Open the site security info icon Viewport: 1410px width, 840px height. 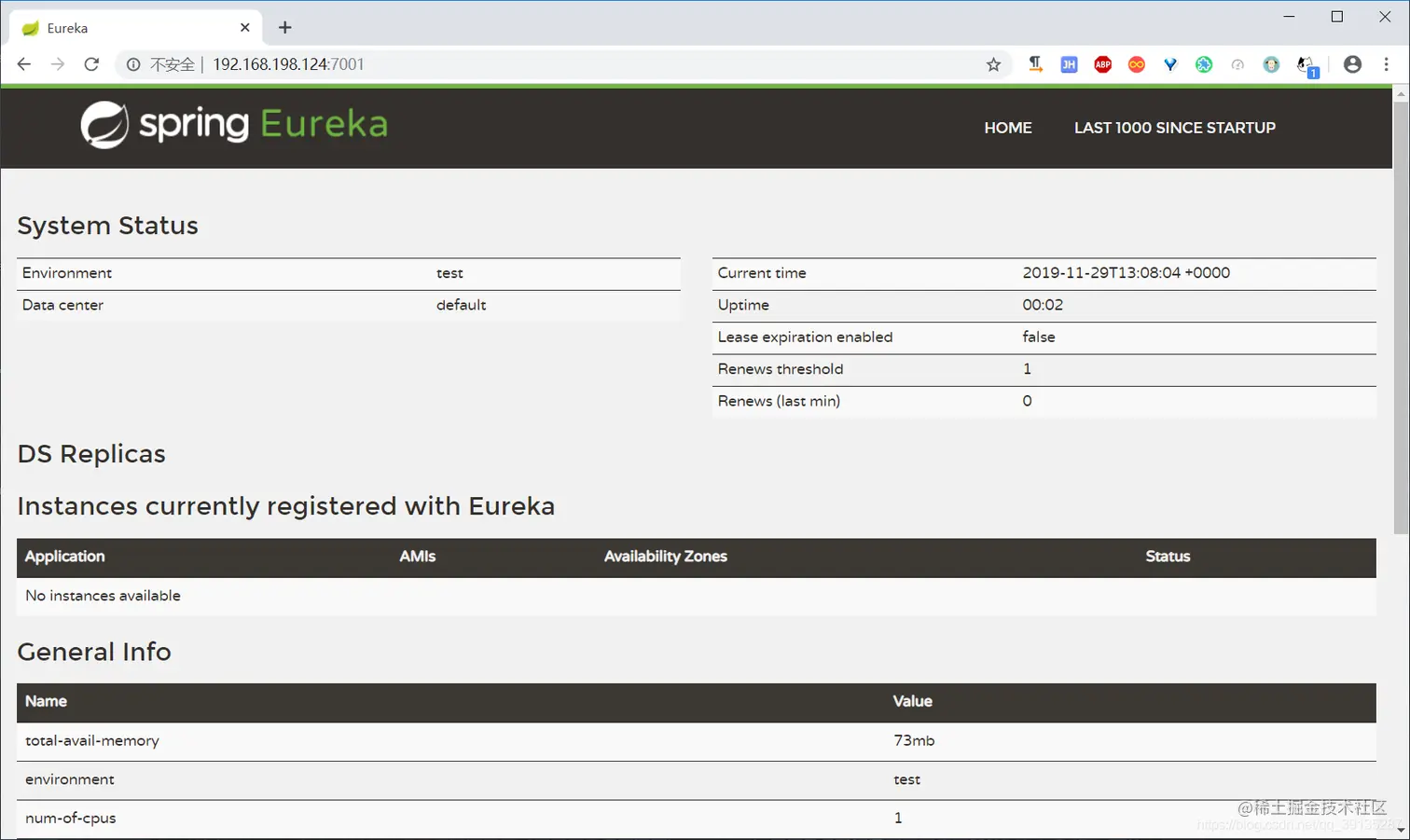coord(133,64)
